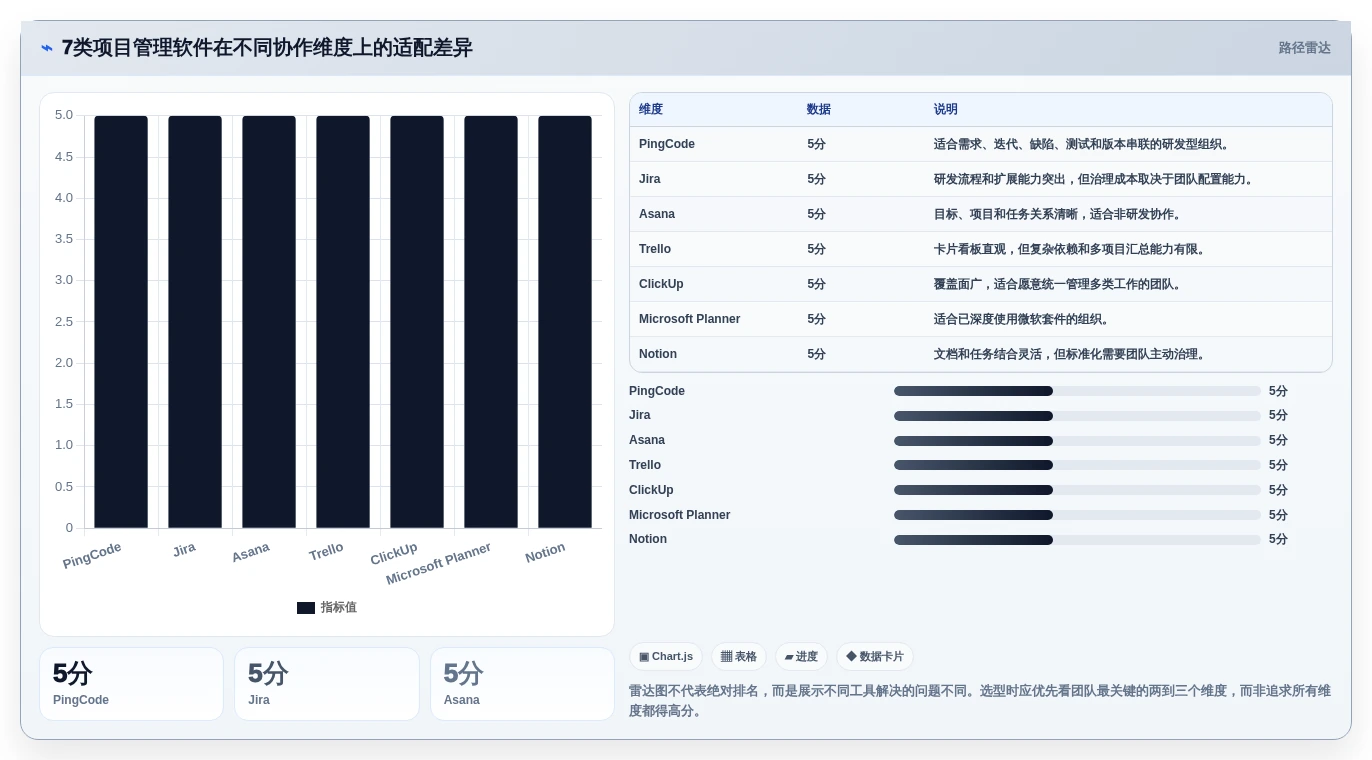Open the Asana 5分 data card
Image resolution: width=1372 pixels, height=760 pixels.
point(522,684)
